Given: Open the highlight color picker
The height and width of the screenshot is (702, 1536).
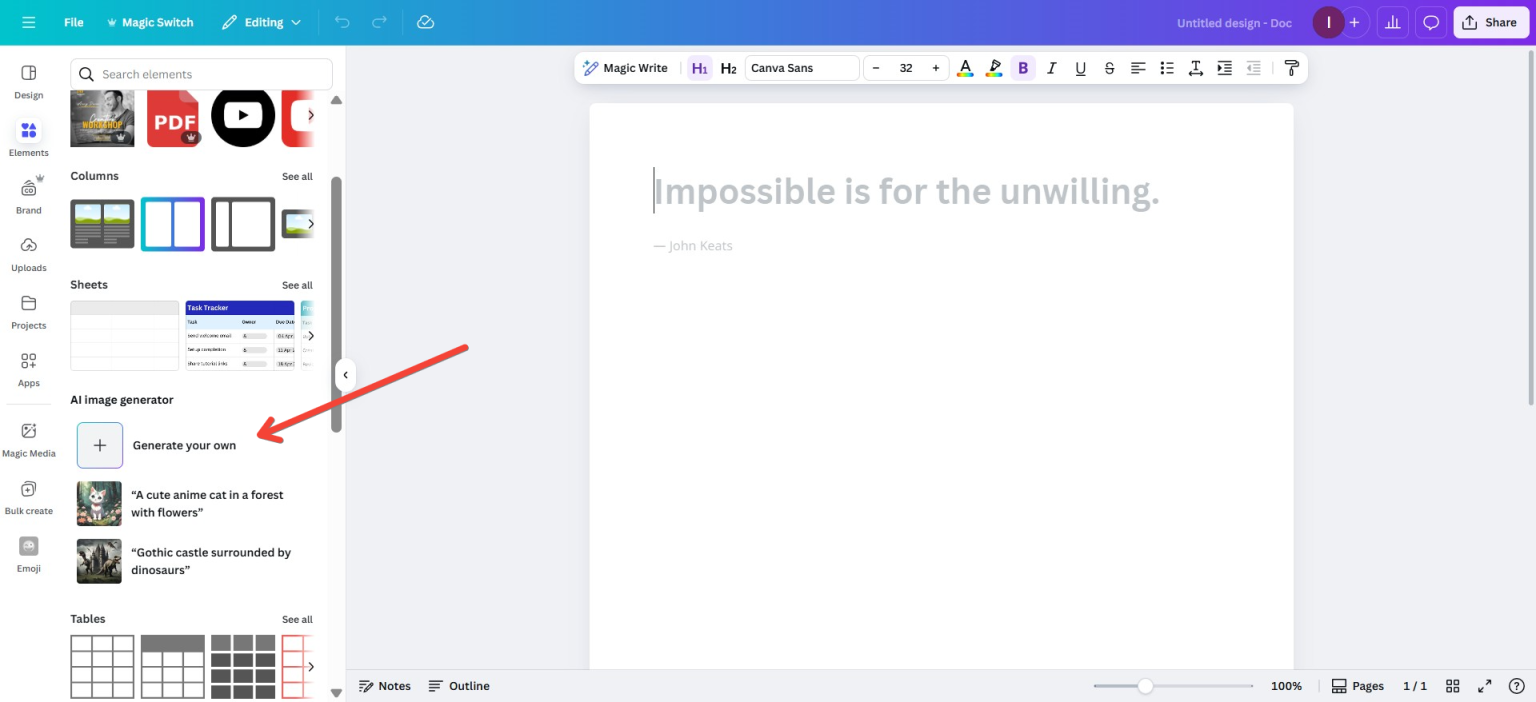Looking at the screenshot, I should click(x=994, y=68).
